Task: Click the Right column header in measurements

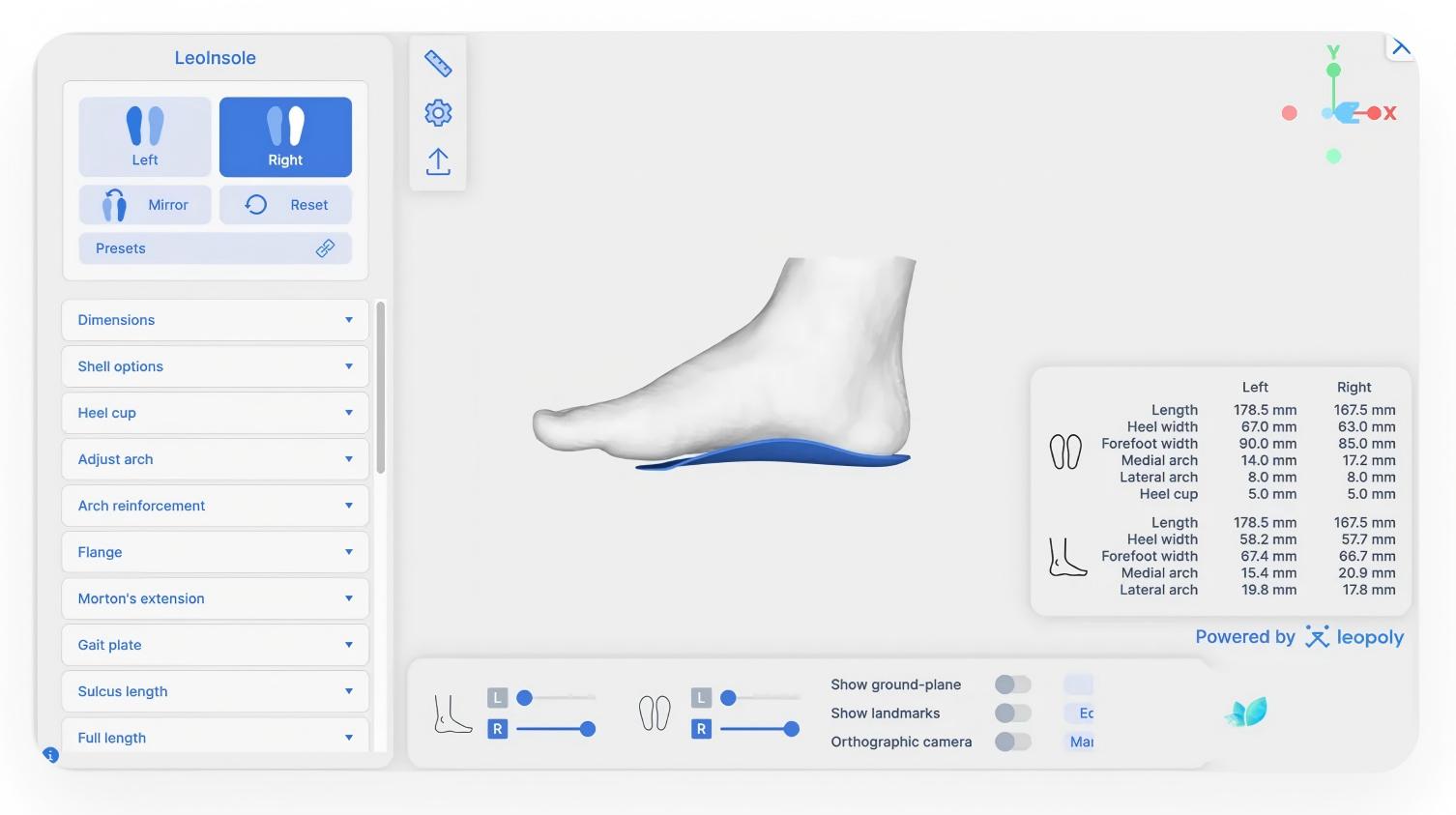Action: click(1354, 387)
